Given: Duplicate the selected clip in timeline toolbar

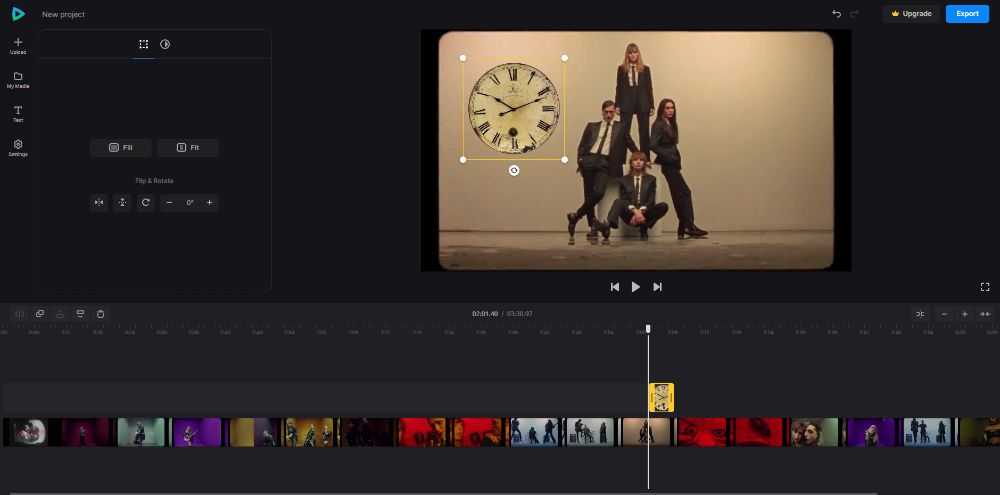Looking at the screenshot, I should [40, 314].
